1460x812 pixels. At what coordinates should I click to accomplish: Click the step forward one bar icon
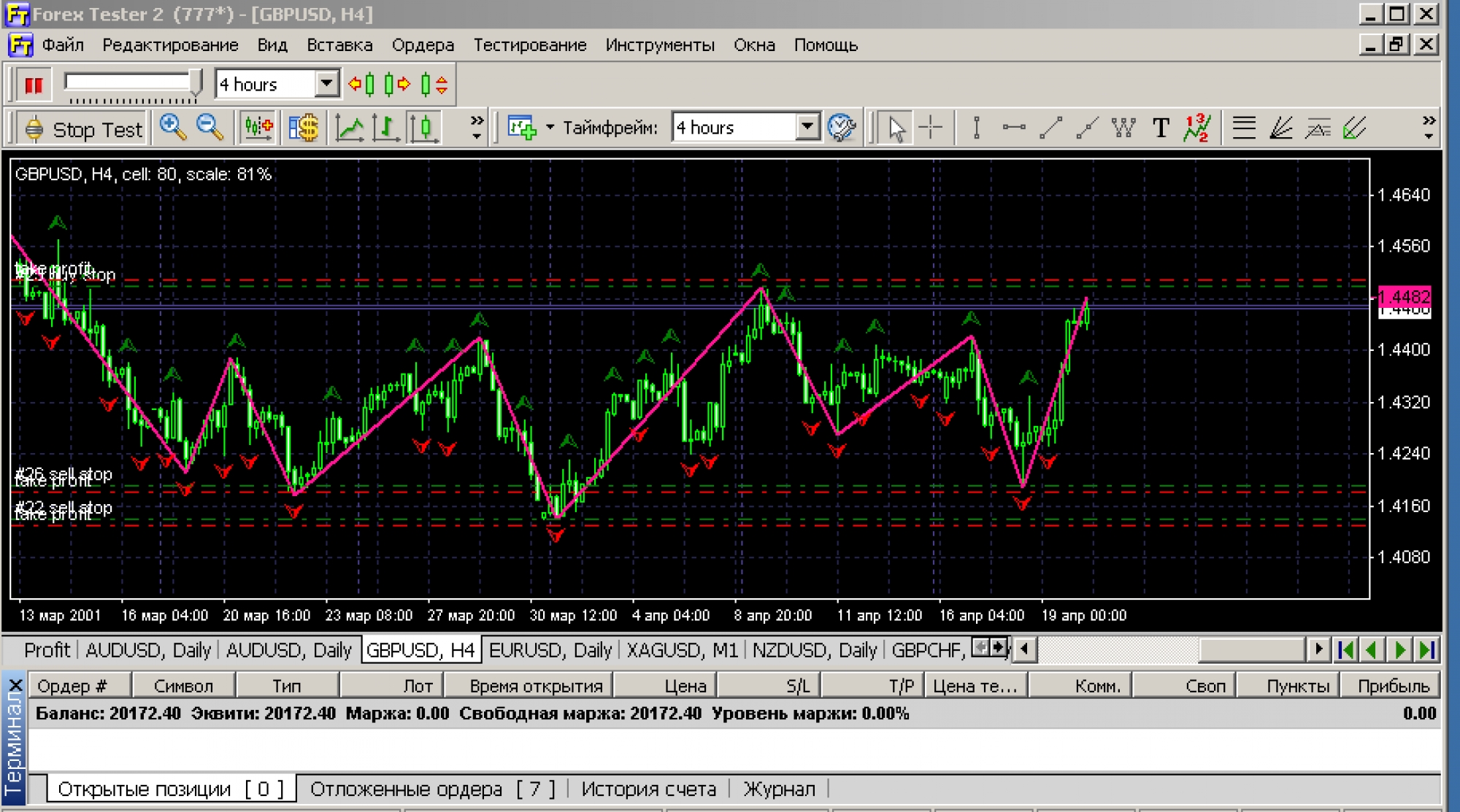(x=396, y=85)
